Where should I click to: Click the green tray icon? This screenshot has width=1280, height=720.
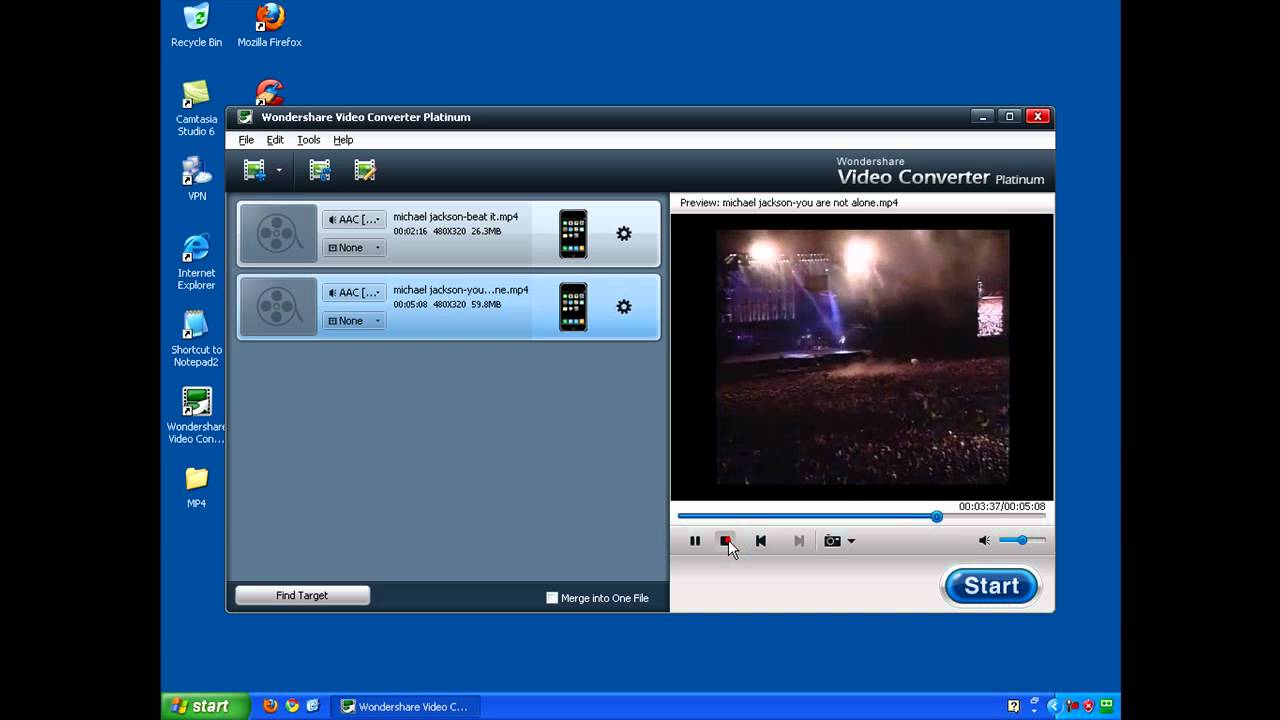(x=1107, y=706)
